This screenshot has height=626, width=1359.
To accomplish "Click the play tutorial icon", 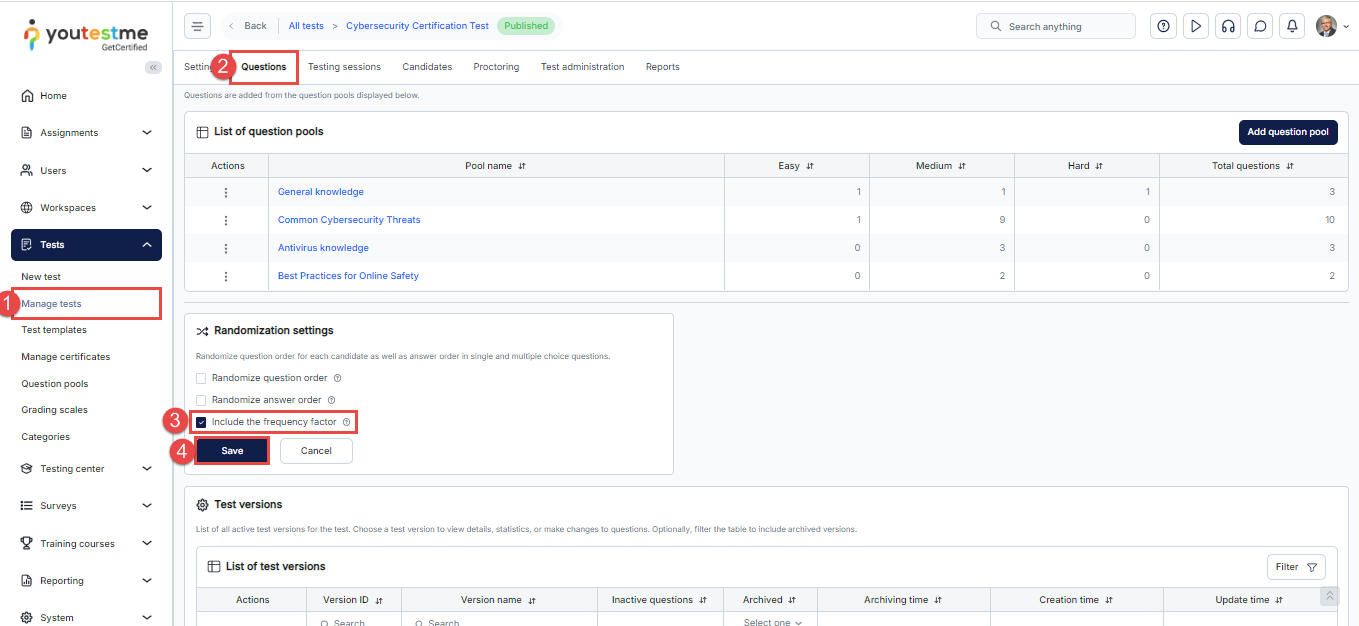I will 1195,26.
